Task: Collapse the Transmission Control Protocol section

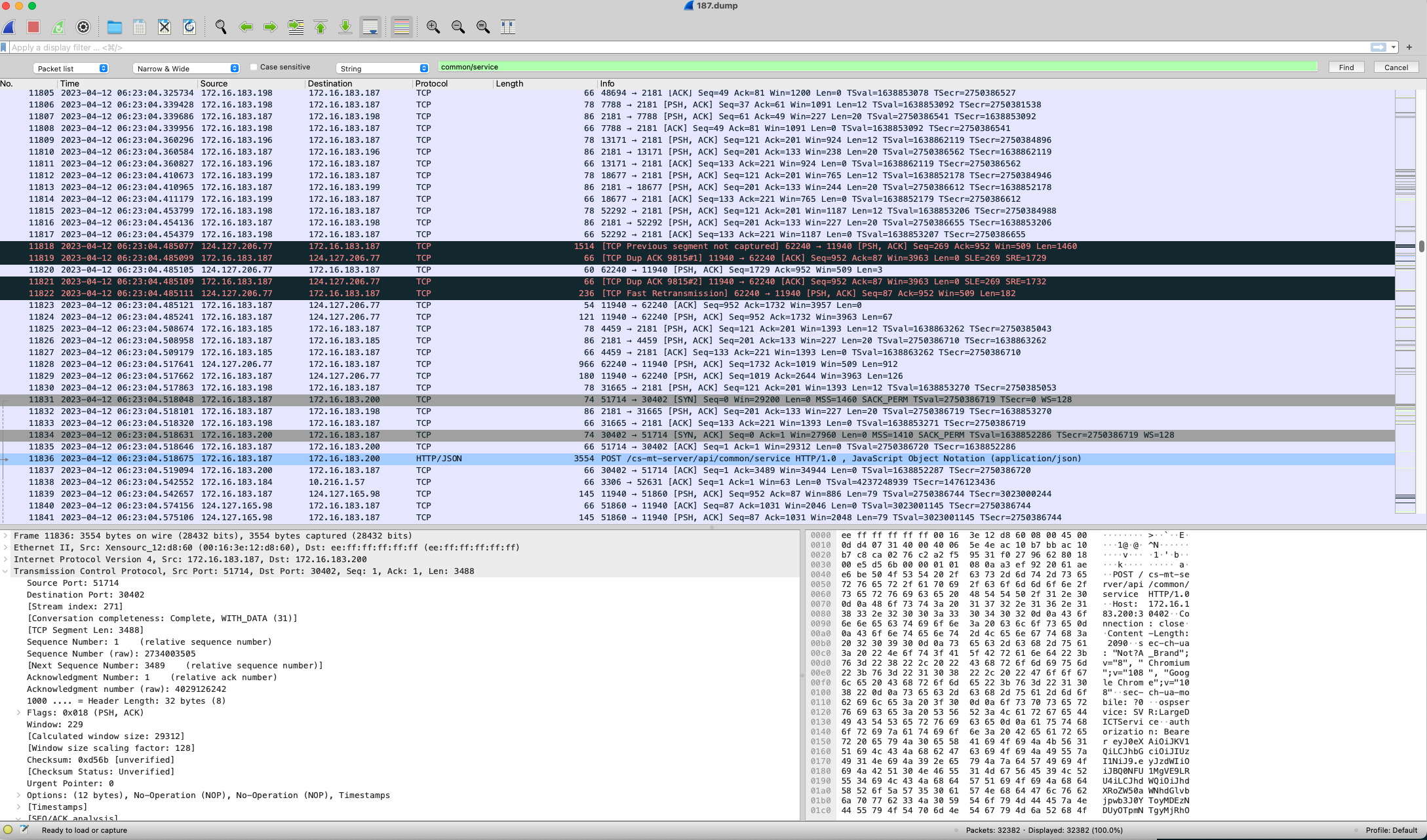Action: tap(7, 571)
